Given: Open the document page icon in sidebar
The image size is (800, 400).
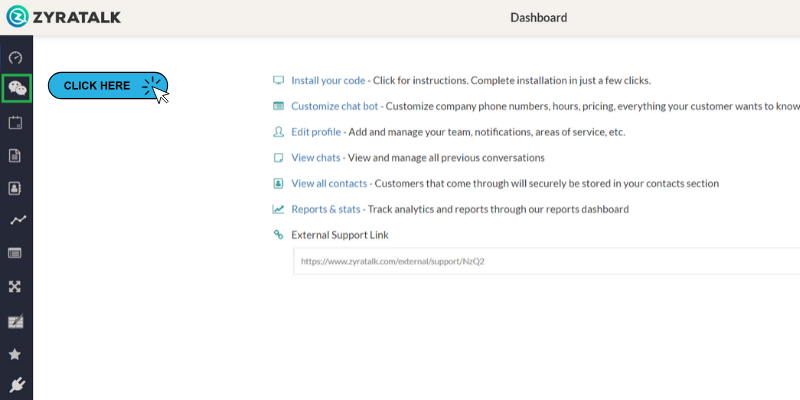Looking at the screenshot, I should click(x=15, y=156).
